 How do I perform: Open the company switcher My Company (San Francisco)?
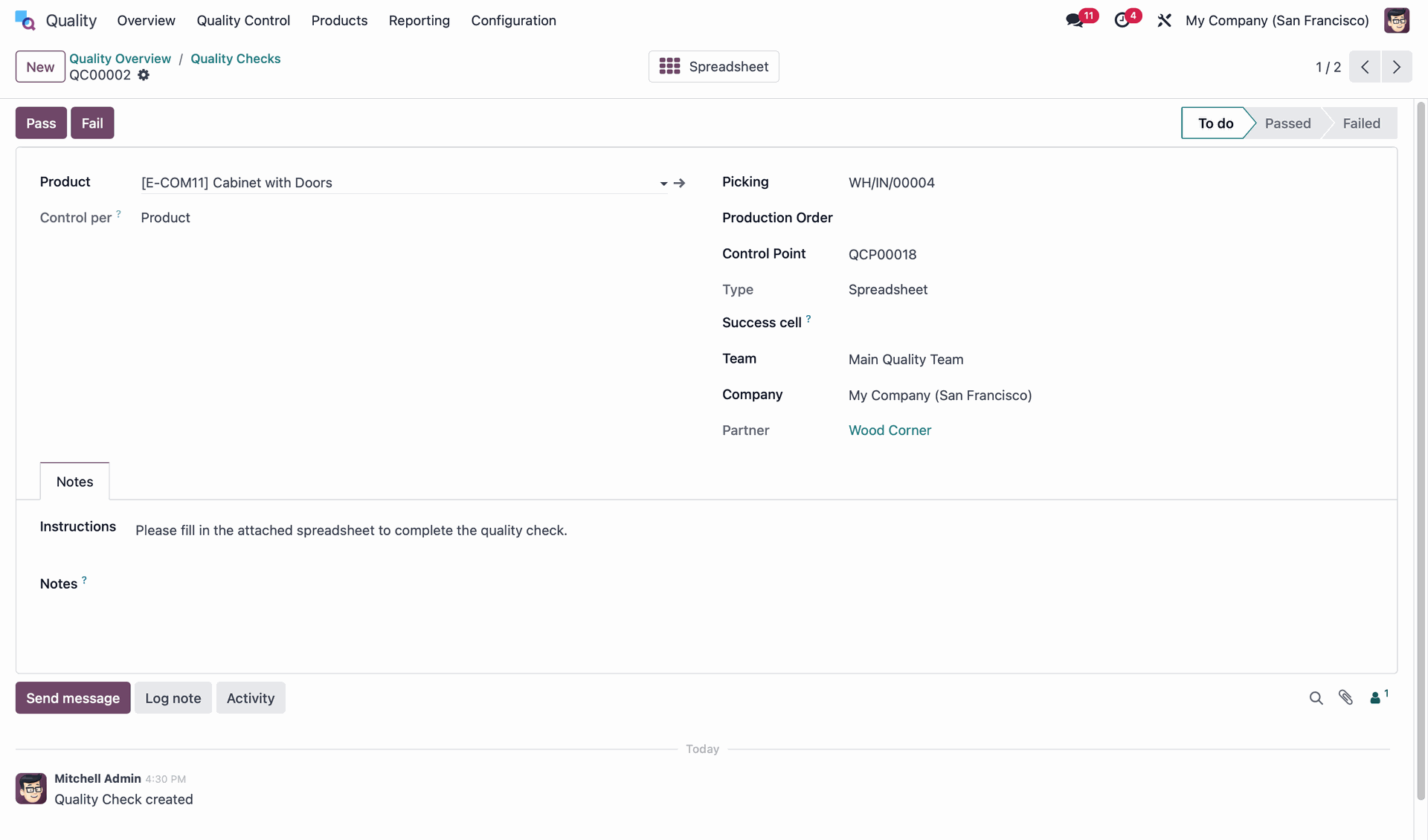click(x=1277, y=20)
